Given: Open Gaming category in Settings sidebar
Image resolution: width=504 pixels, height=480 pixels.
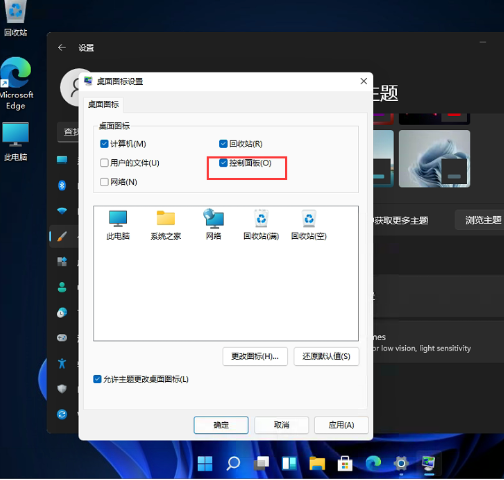Looking at the screenshot, I should 62,338.
